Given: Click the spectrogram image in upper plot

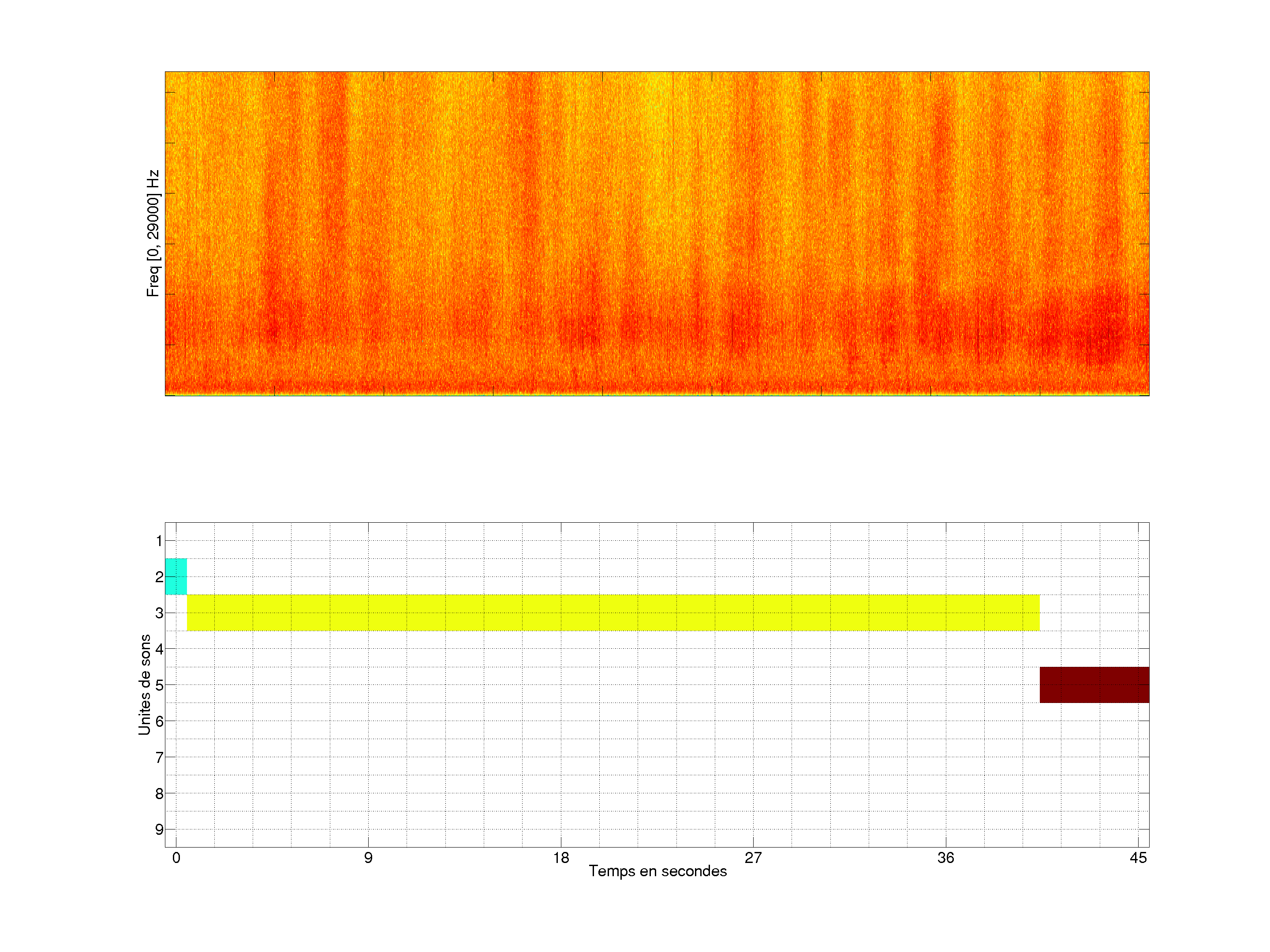Looking at the screenshot, I should point(657,234).
